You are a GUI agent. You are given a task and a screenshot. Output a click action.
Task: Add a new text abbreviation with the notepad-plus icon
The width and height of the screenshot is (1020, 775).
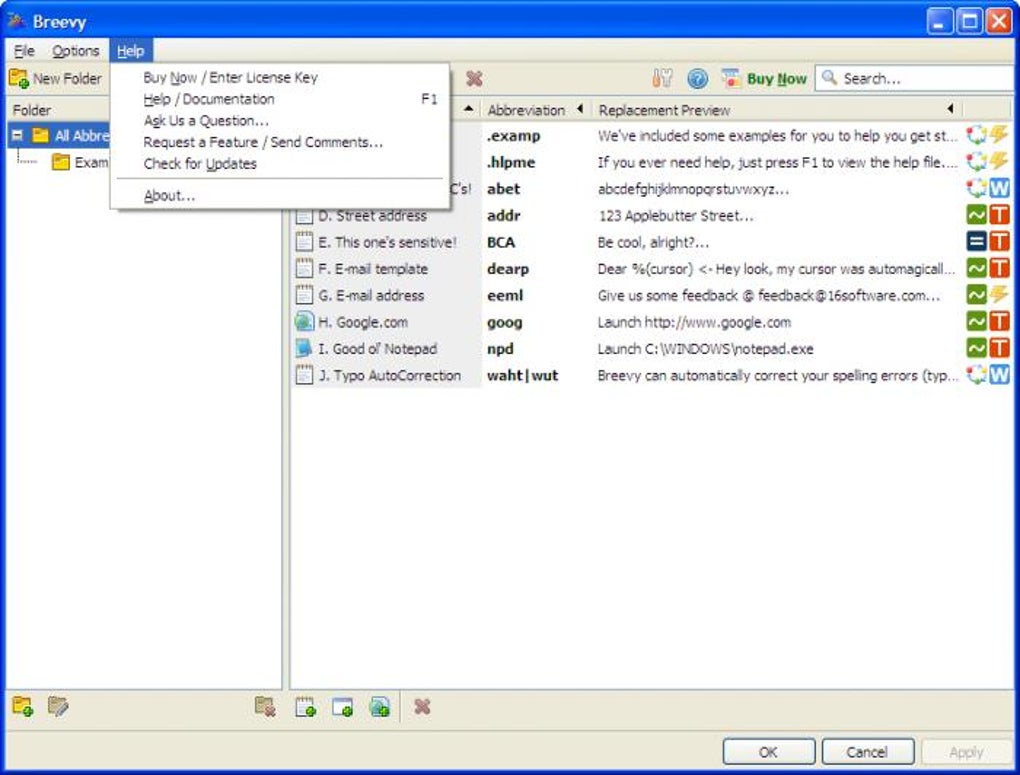[x=306, y=707]
